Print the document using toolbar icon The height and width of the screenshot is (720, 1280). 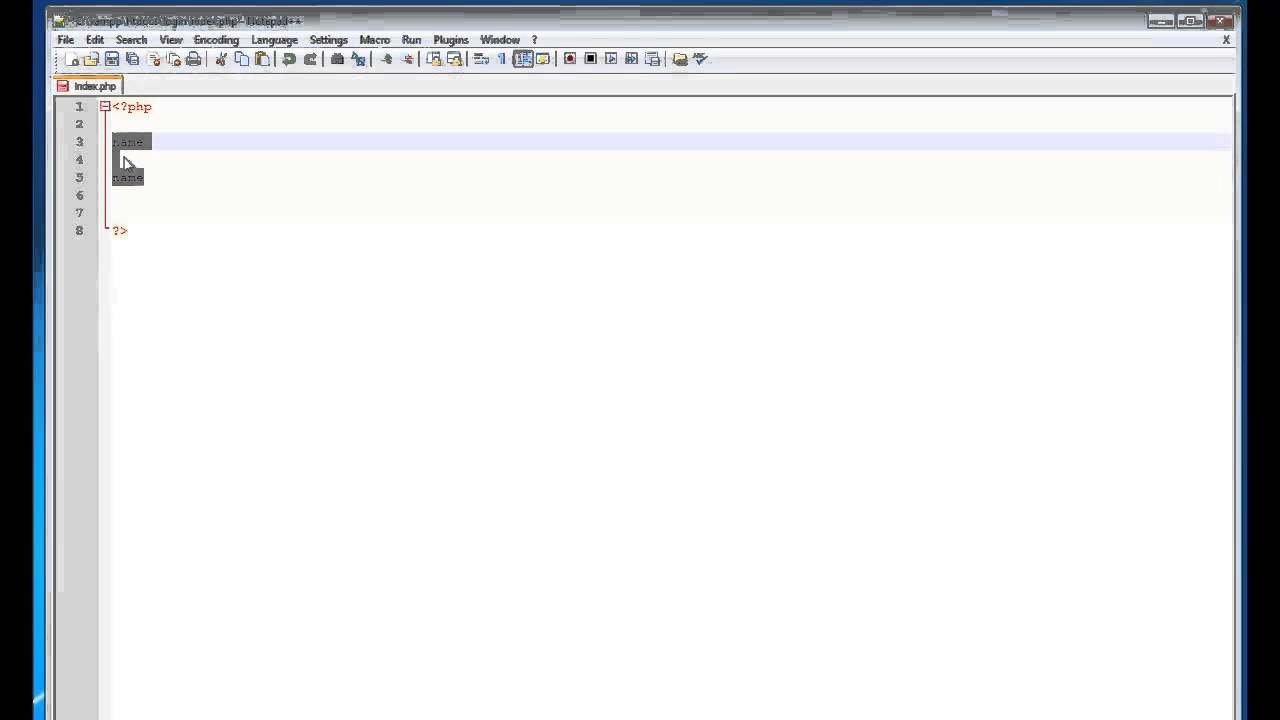[x=193, y=59]
